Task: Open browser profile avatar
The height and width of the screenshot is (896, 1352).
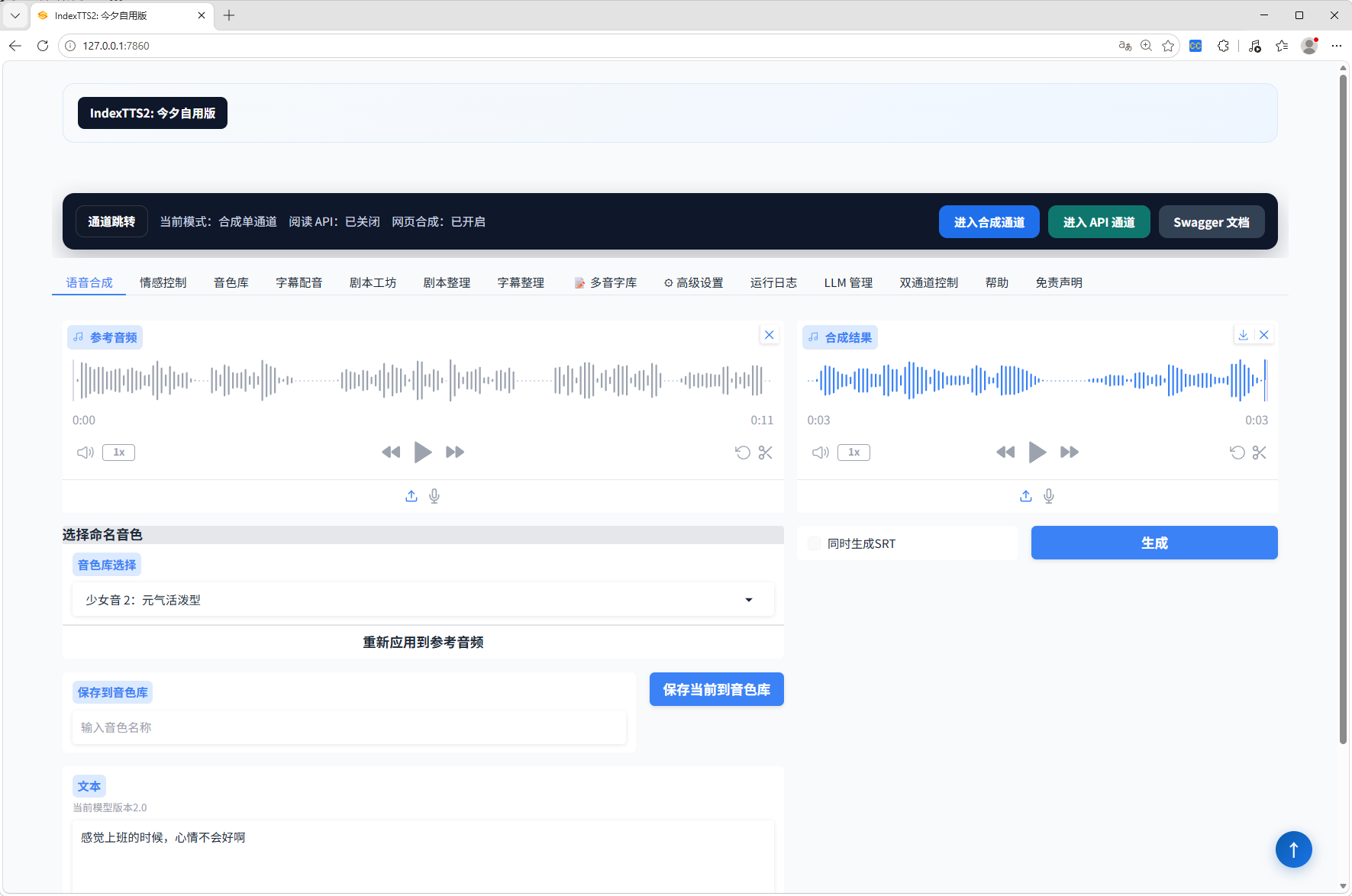Action: pyautogui.click(x=1310, y=46)
